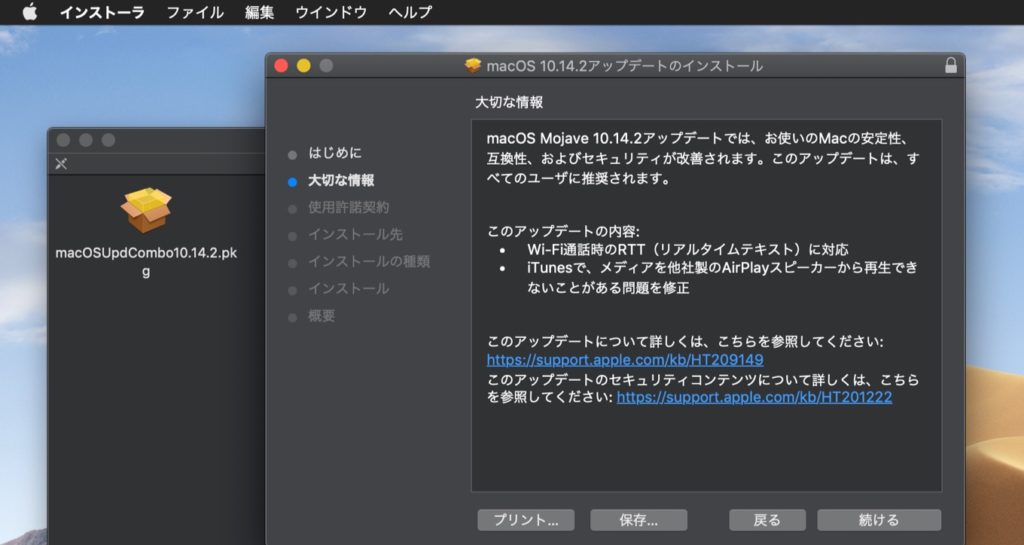The height and width of the screenshot is (545, 1024).
Task: Click the toolbar icon in the Finder window
Action: pos(61,164)
